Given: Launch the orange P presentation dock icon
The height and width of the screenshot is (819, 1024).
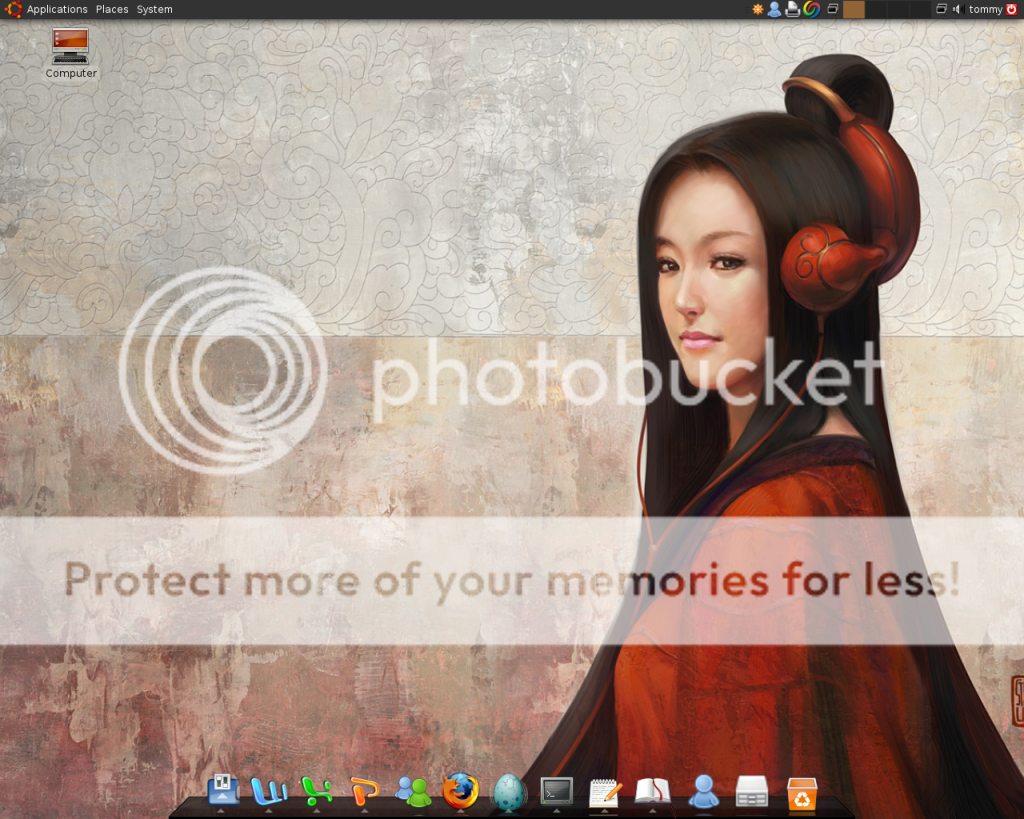Looking at the screenshot, I should (364, 791).
